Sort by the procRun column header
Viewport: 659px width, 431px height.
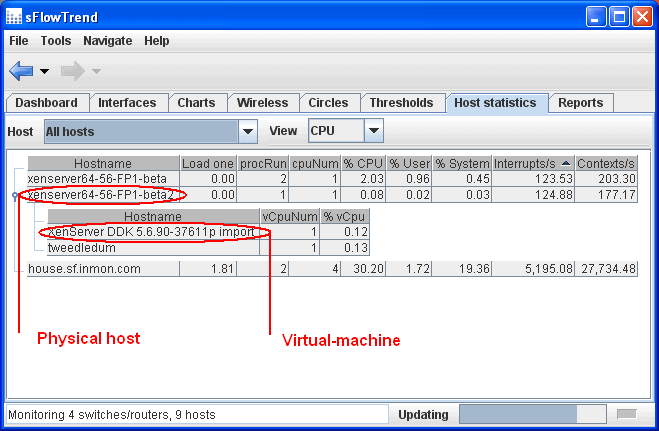click(263, 163)
